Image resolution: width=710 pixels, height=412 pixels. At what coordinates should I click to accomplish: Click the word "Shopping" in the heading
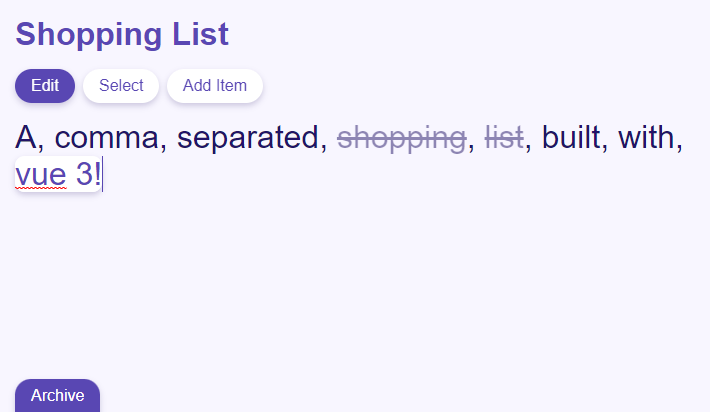point(89,34)
